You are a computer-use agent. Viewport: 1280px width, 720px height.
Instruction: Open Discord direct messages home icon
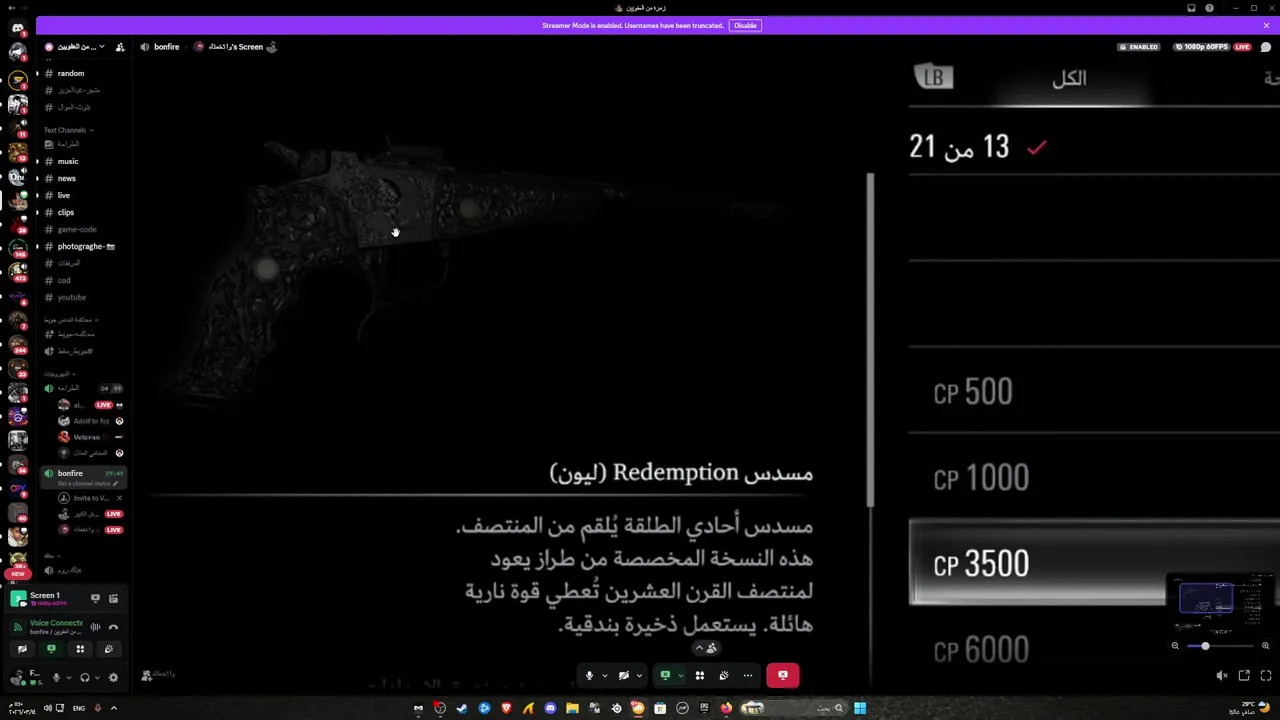pyautogui.click(x=17, y=28)
